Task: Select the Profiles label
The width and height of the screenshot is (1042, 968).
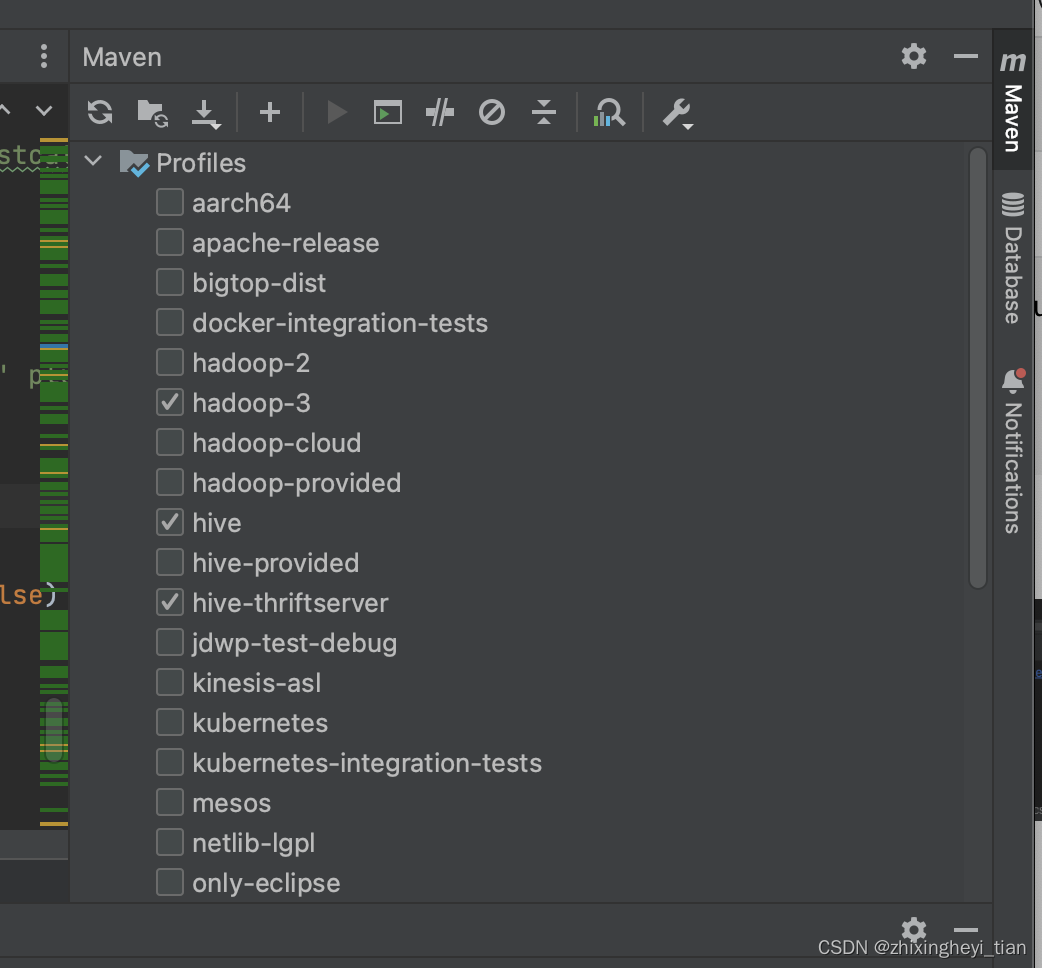Action: point(201,163)
